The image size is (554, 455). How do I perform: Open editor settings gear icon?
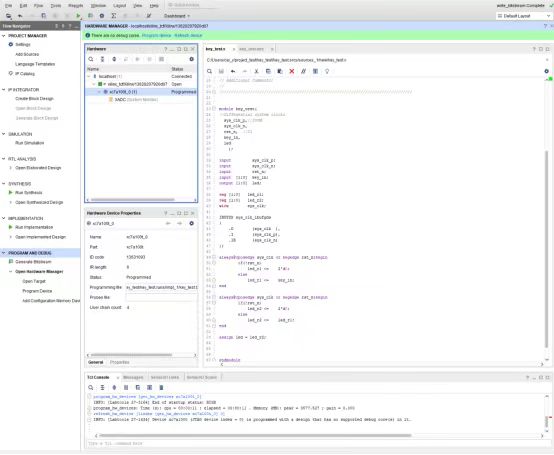point(547,71)
